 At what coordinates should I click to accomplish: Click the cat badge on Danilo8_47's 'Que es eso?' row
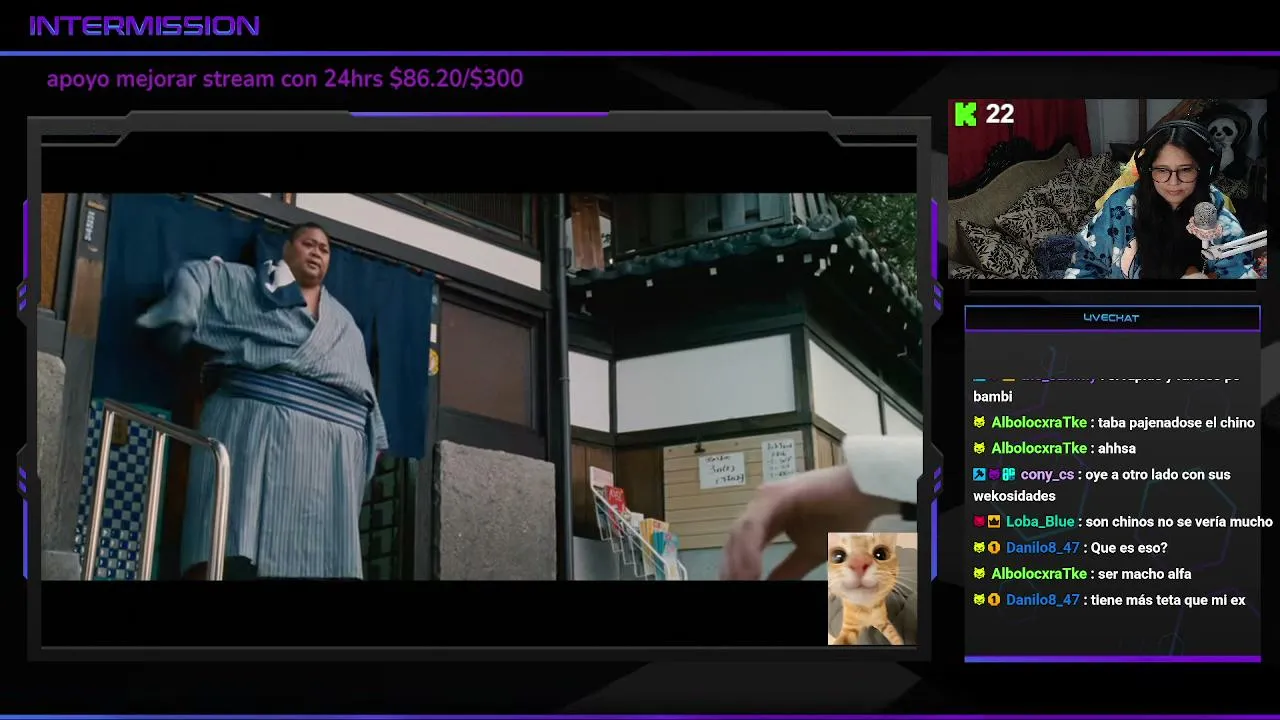(x=979, y=548)
